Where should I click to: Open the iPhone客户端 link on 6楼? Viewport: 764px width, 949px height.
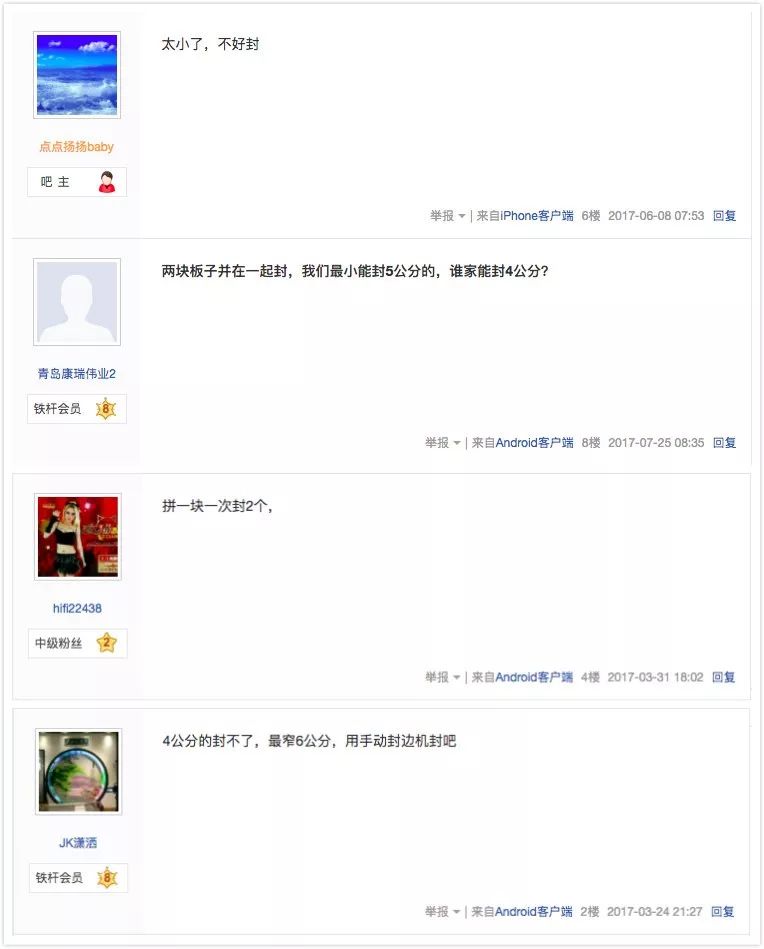coord(537,215)
